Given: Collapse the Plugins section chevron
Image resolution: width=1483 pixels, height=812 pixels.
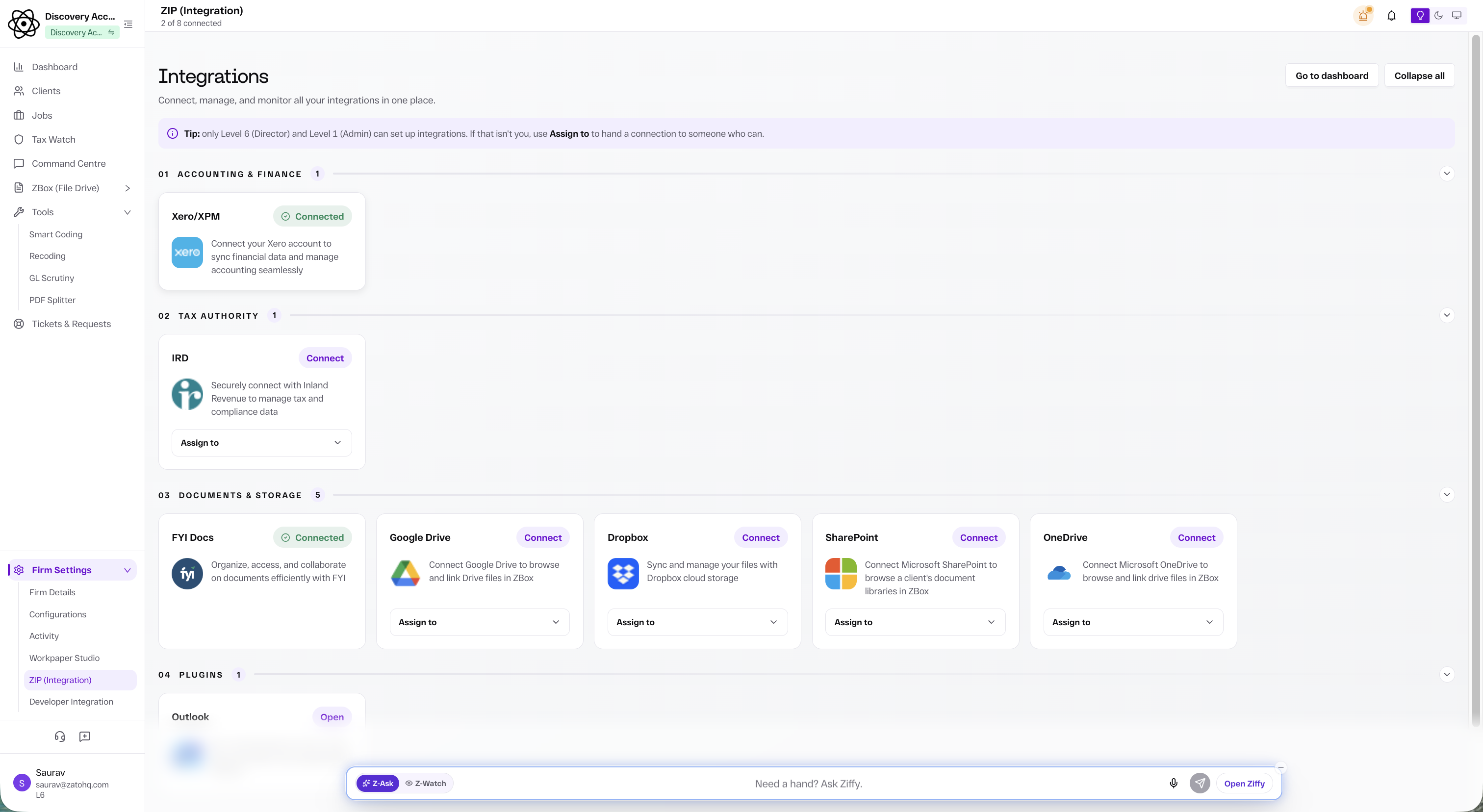Looking at the screenshot, I should 1446,675.
